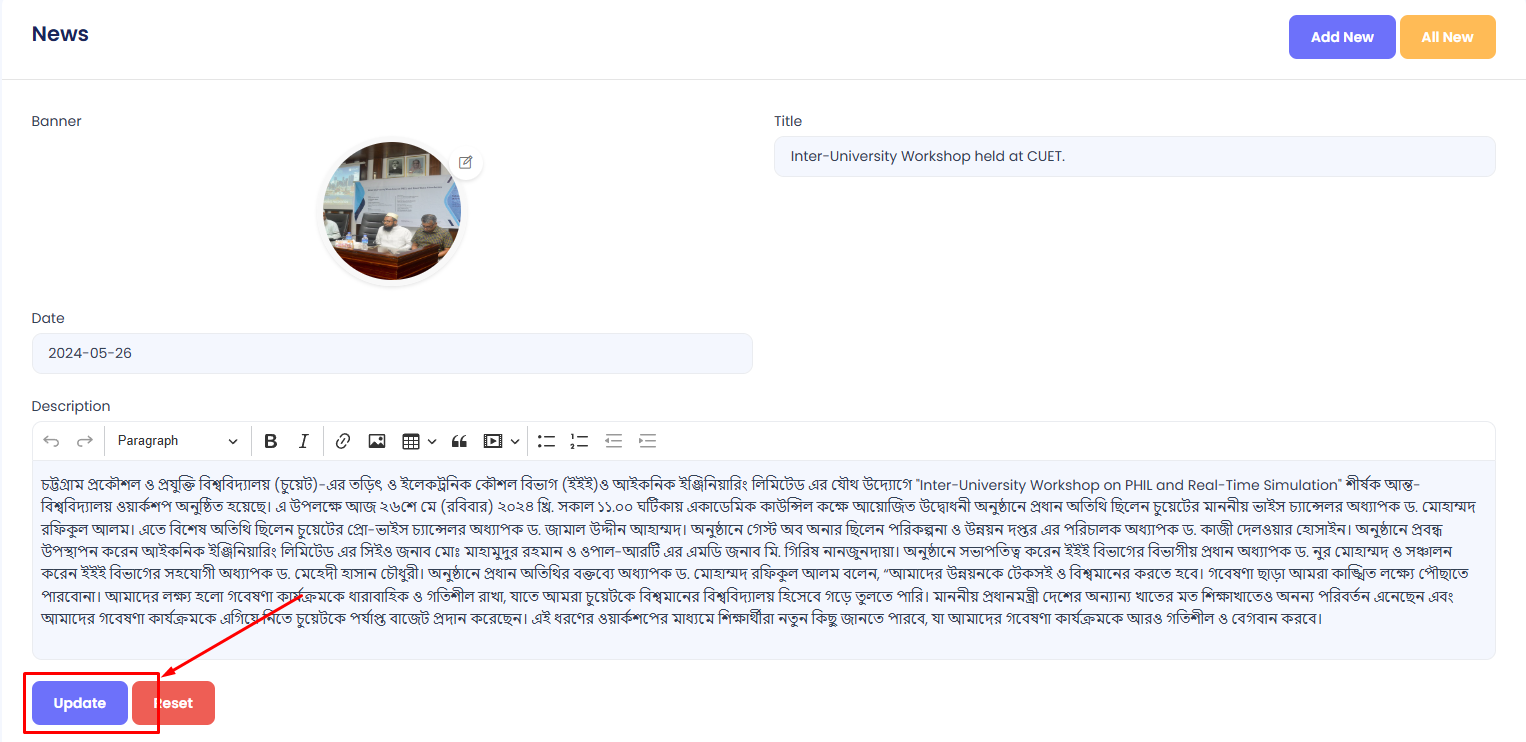Open the Paragraph heading dropdown
The height and width of the screenshot is (742, 1526).
pyautogui.click(x=177, y=441)
